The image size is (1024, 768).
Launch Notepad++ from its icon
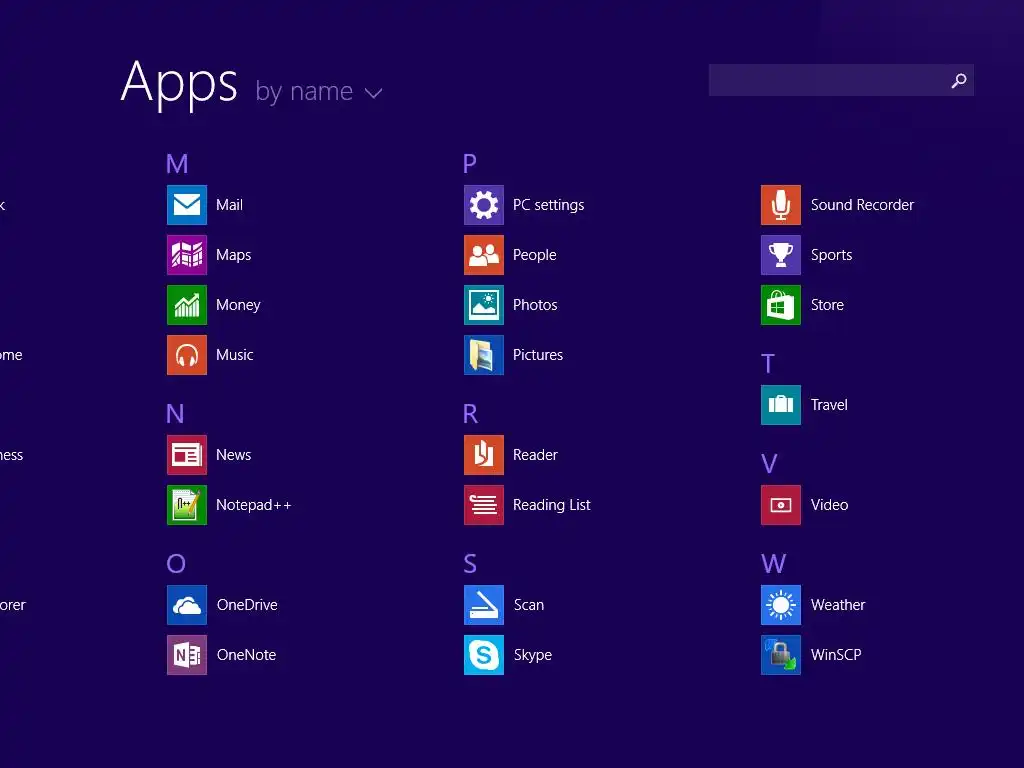pyautogui.click(x=187, y=505)
